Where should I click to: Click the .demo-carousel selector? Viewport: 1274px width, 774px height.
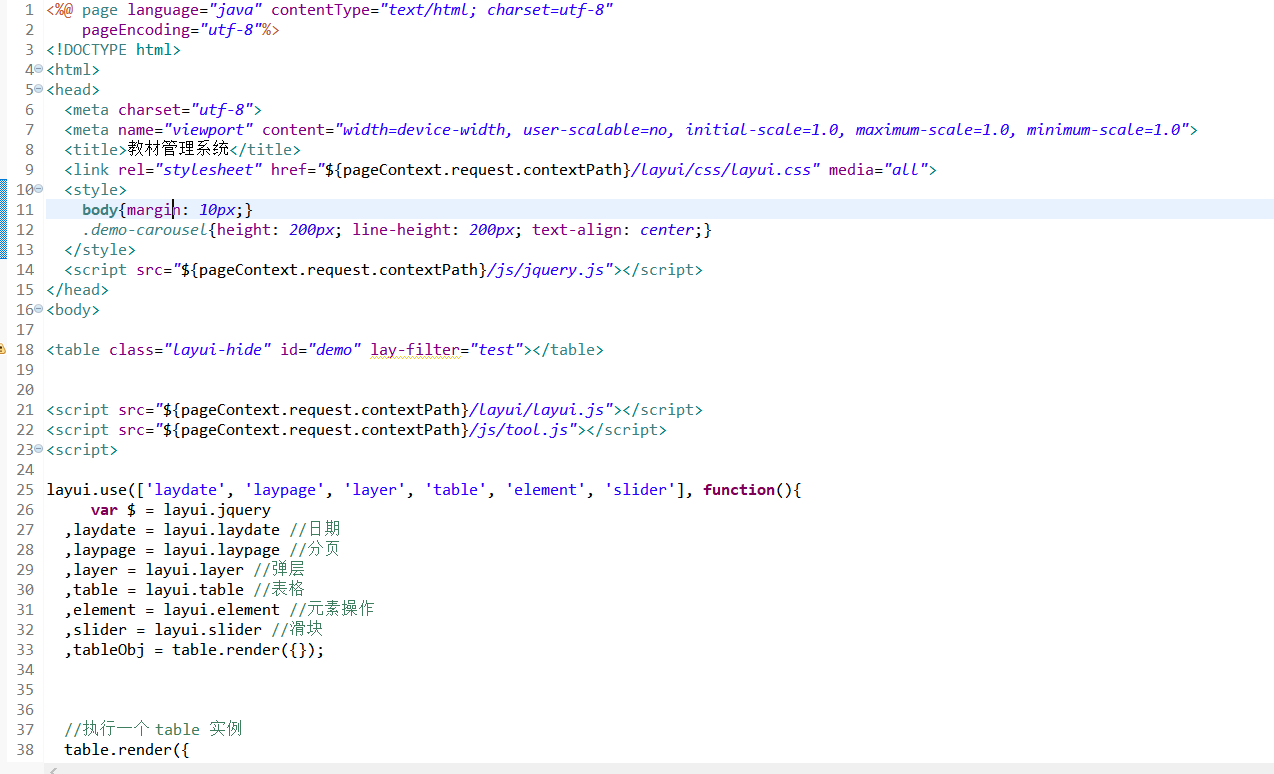pyautogui.click(x=145, y=229)
